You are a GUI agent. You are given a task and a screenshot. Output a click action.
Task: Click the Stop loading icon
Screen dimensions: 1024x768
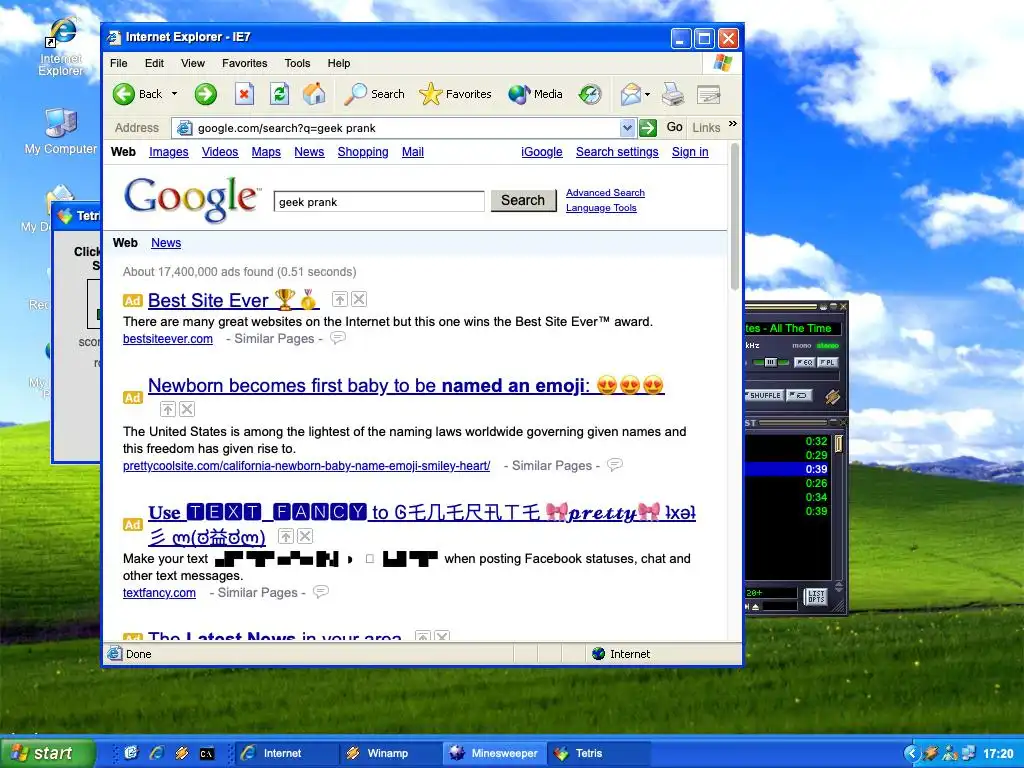point(244,94)
